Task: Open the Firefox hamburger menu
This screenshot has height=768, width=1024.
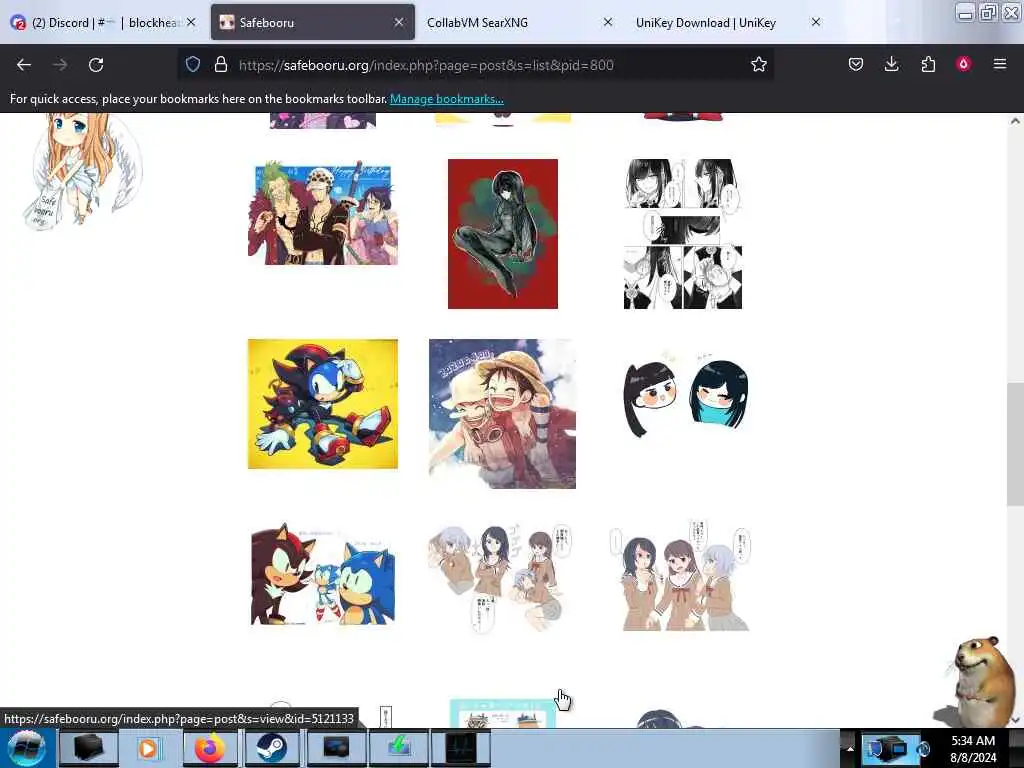Action: 999,64
